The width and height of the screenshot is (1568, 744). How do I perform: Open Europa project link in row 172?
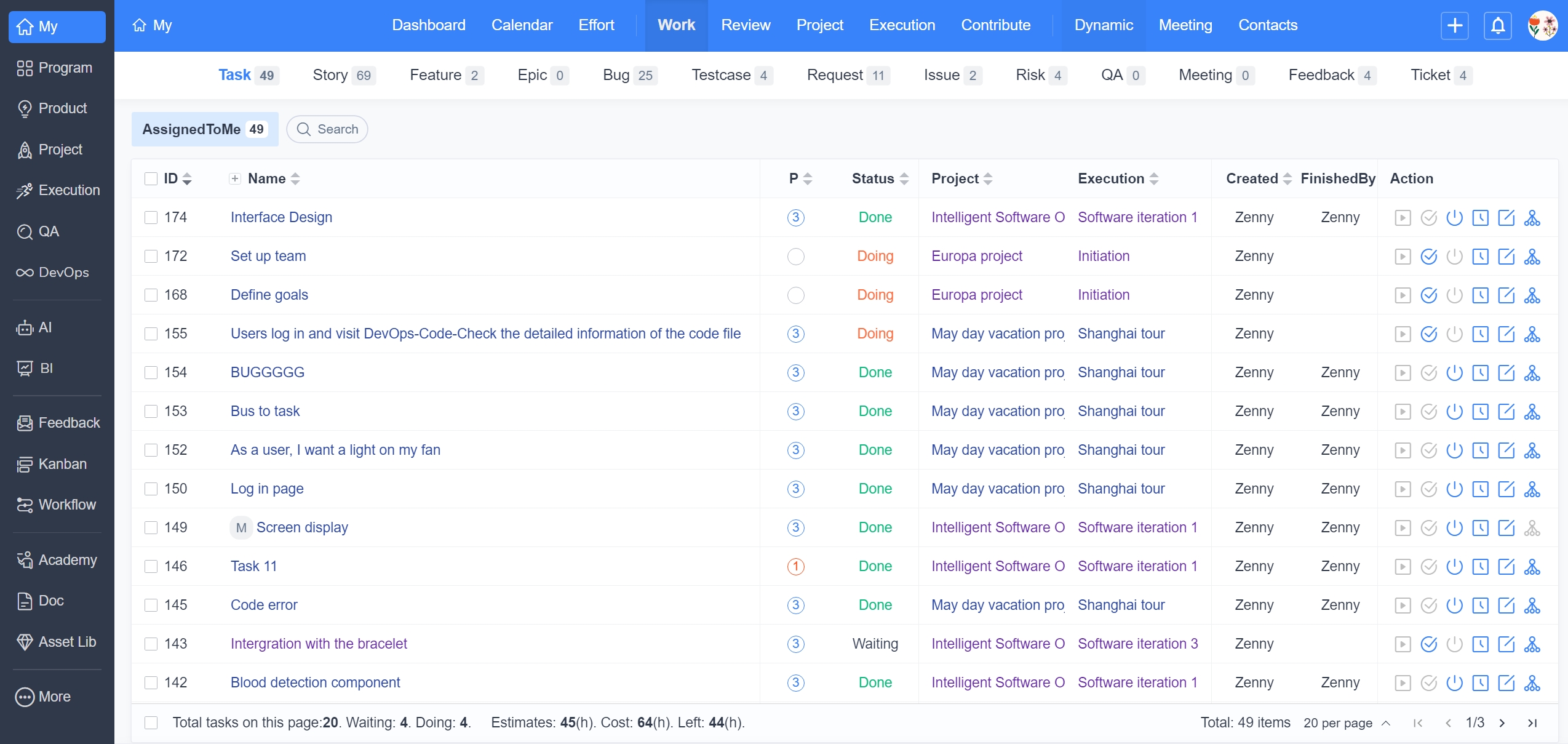[x=976, y=257]
